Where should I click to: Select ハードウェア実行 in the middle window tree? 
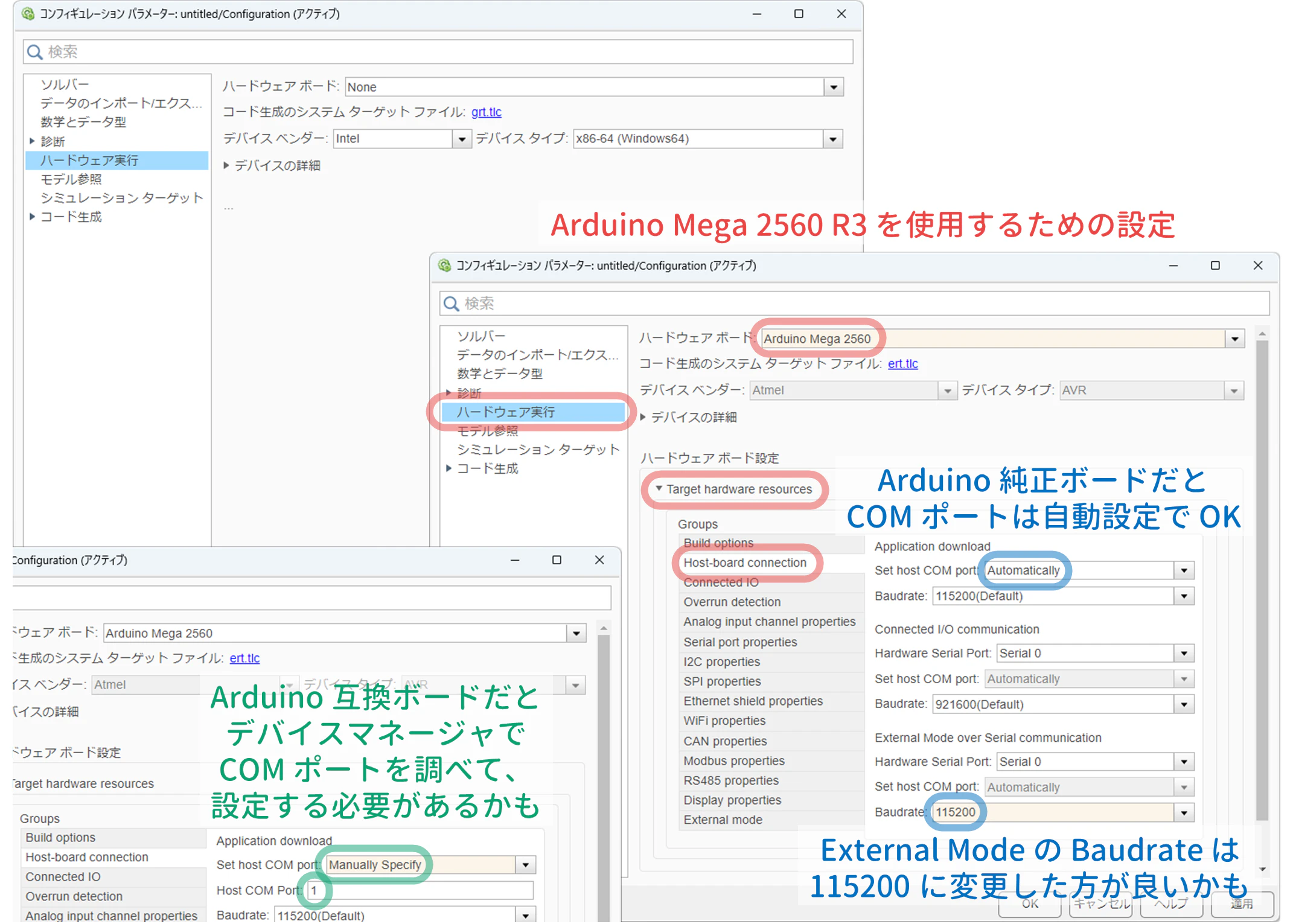click(x=533, y=412)
